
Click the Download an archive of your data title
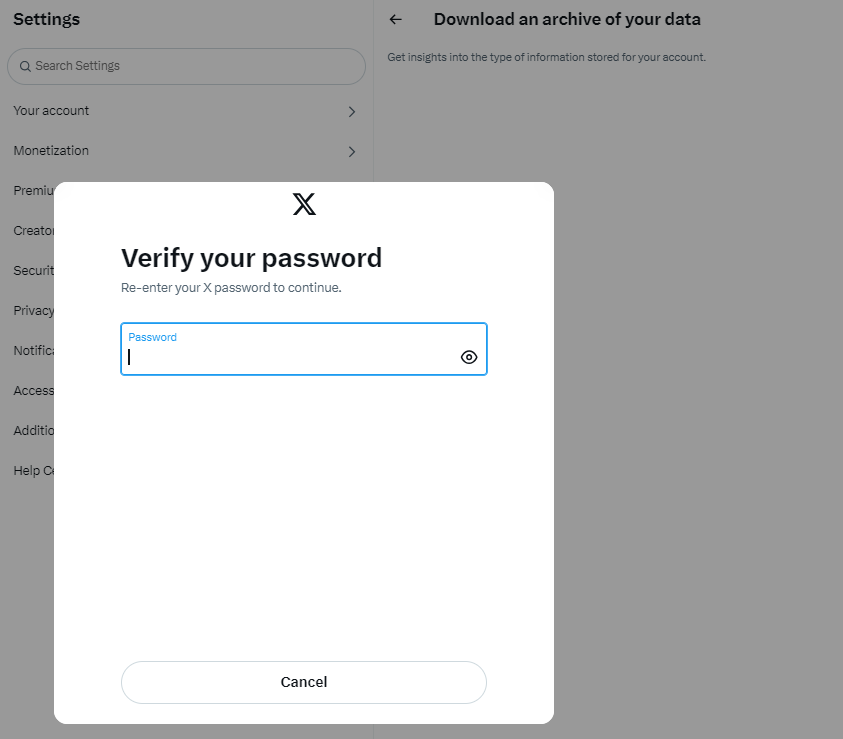click(x=567, y=19)
